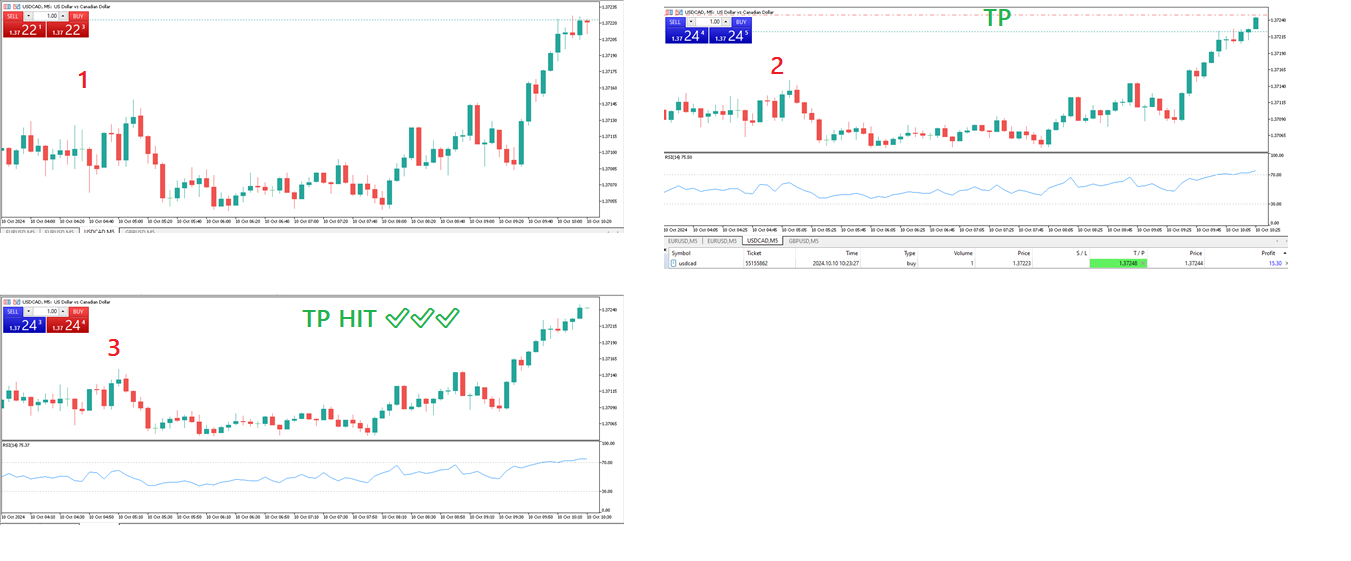Close the usdcad position via the x beside profit
The width and height of the screenshot is (1351, 561).
[1286, 263]
